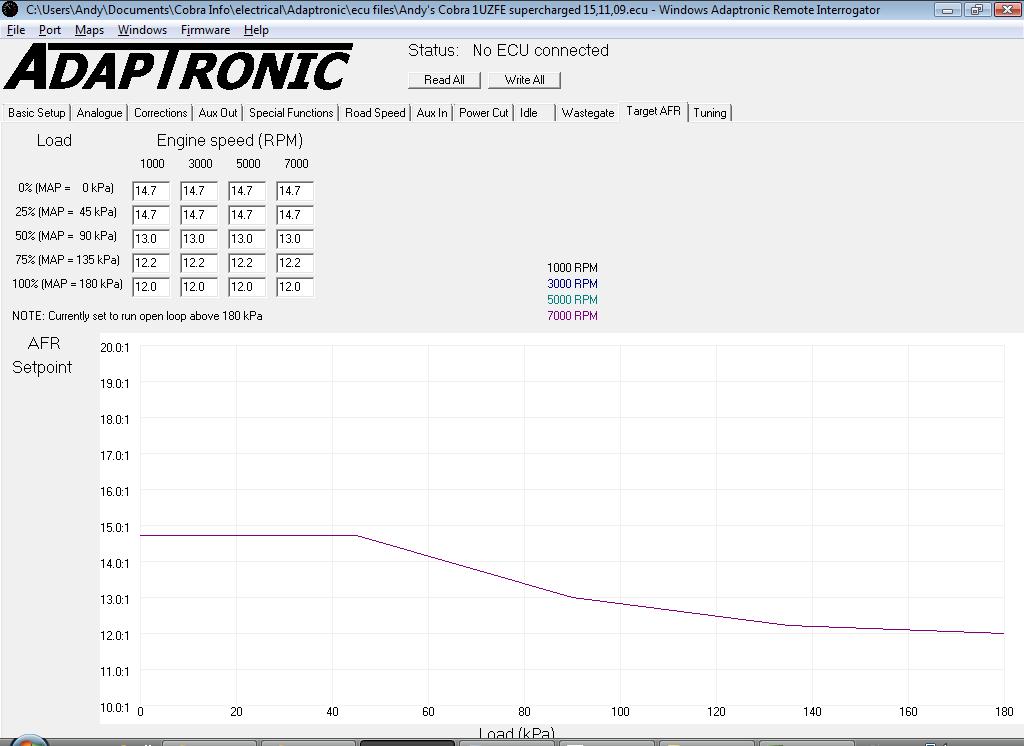This screenshot has width=1024, height=746.
Task: Click AFR field for 75% load at 1000 RPM
Action: pos(151,263)
